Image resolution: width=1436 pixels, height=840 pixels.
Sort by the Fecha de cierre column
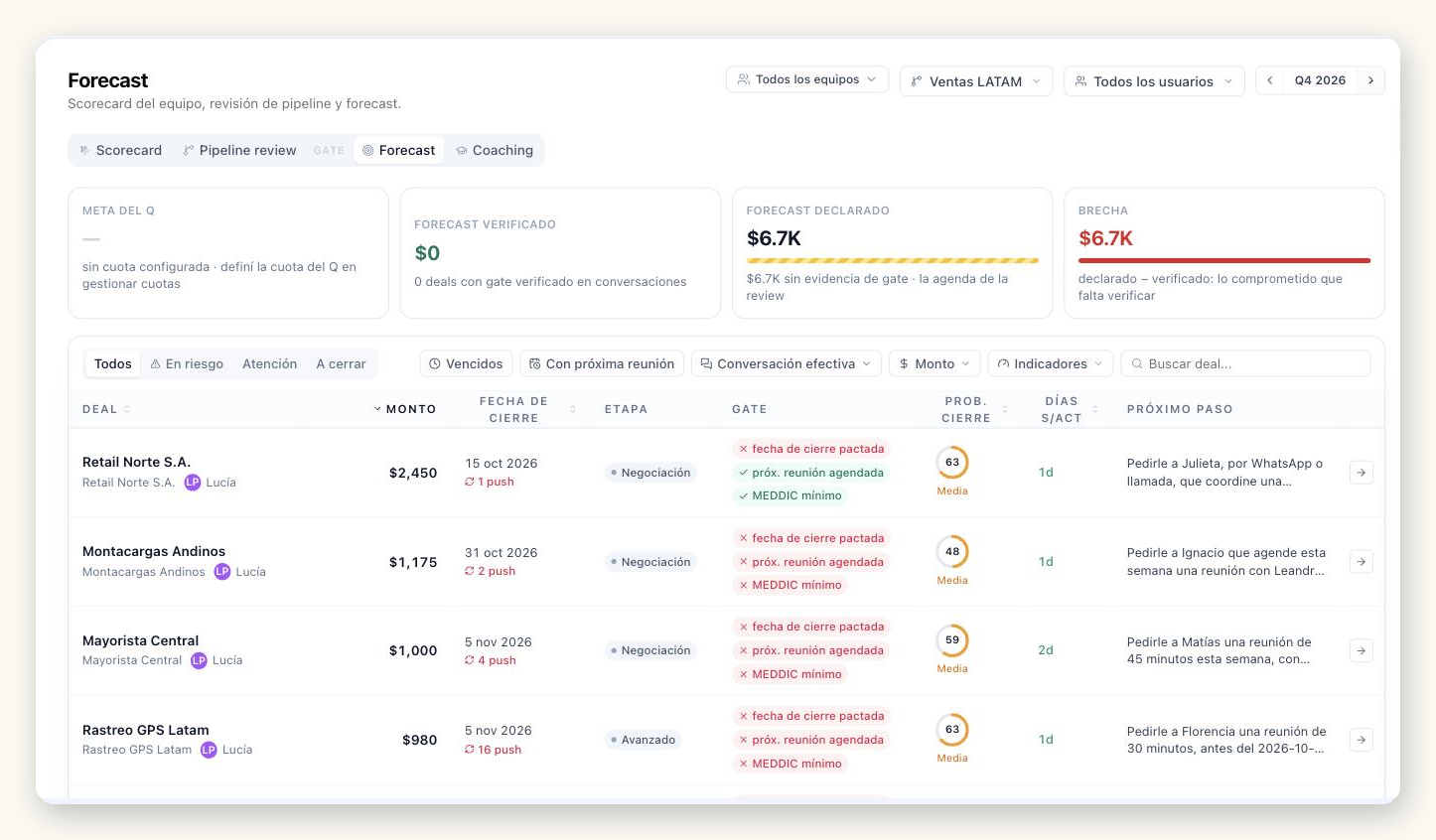pos(520,409)
